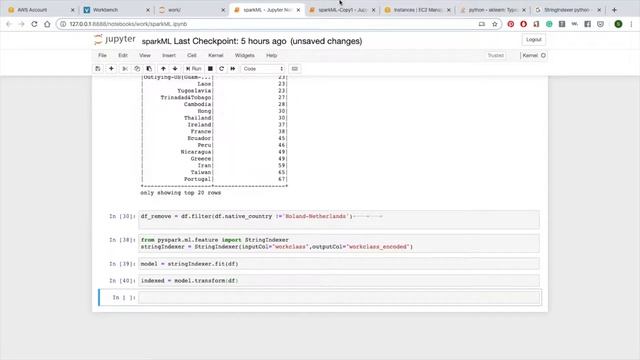Save notebook with the floppy disk icon
The image size is (640, 360).
coord(98,69)
